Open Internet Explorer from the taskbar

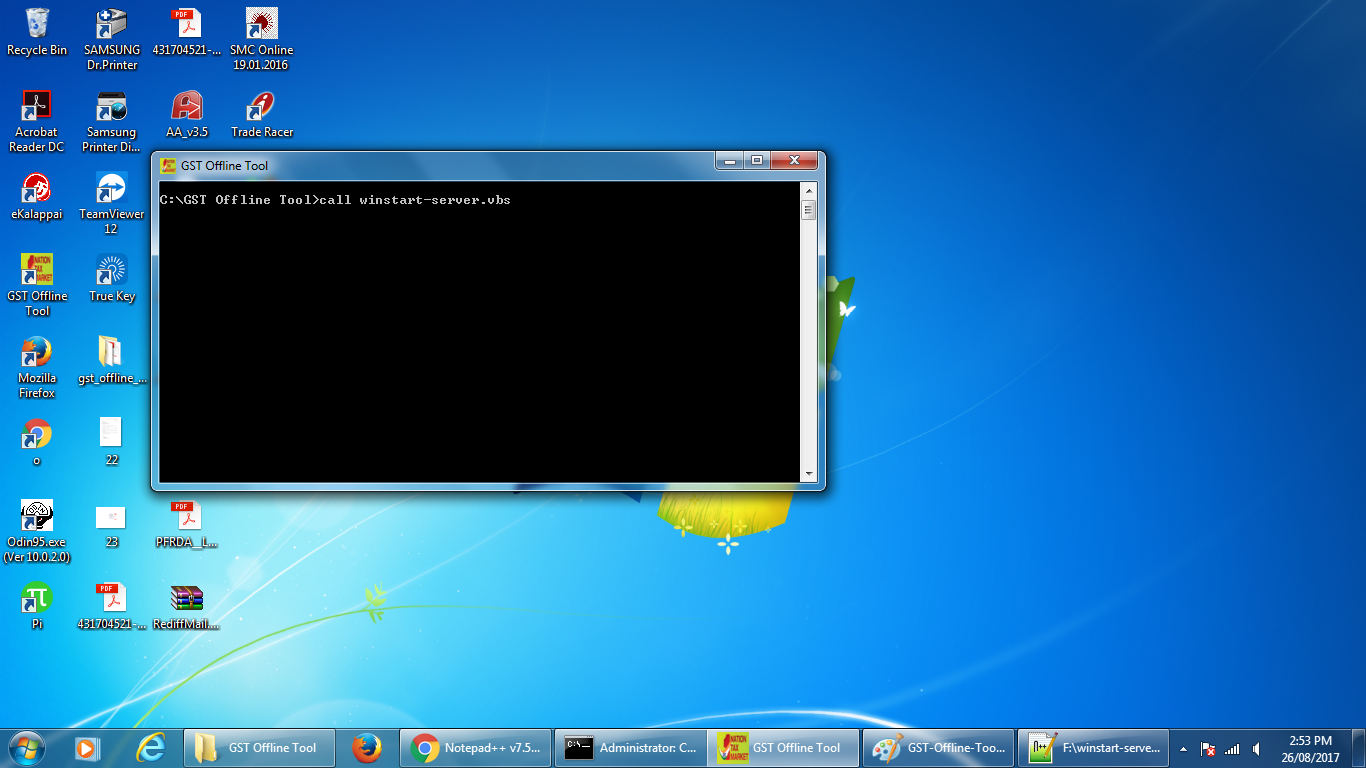[x=151, y=747]
